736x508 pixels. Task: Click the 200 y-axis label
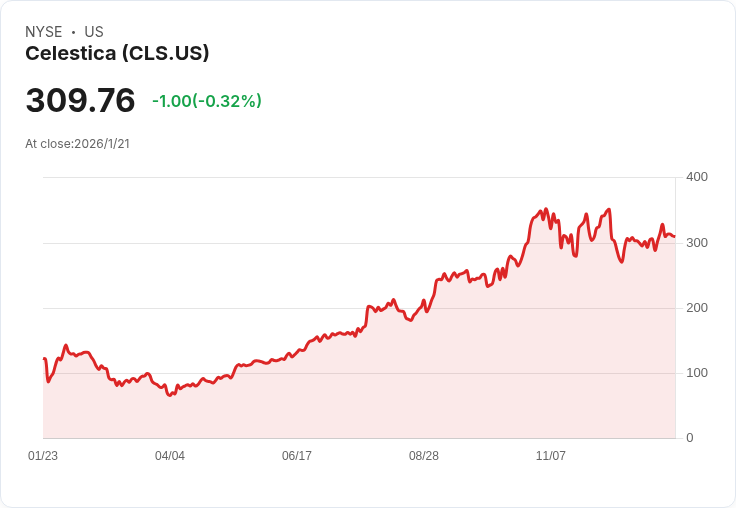tap(696, 308)
